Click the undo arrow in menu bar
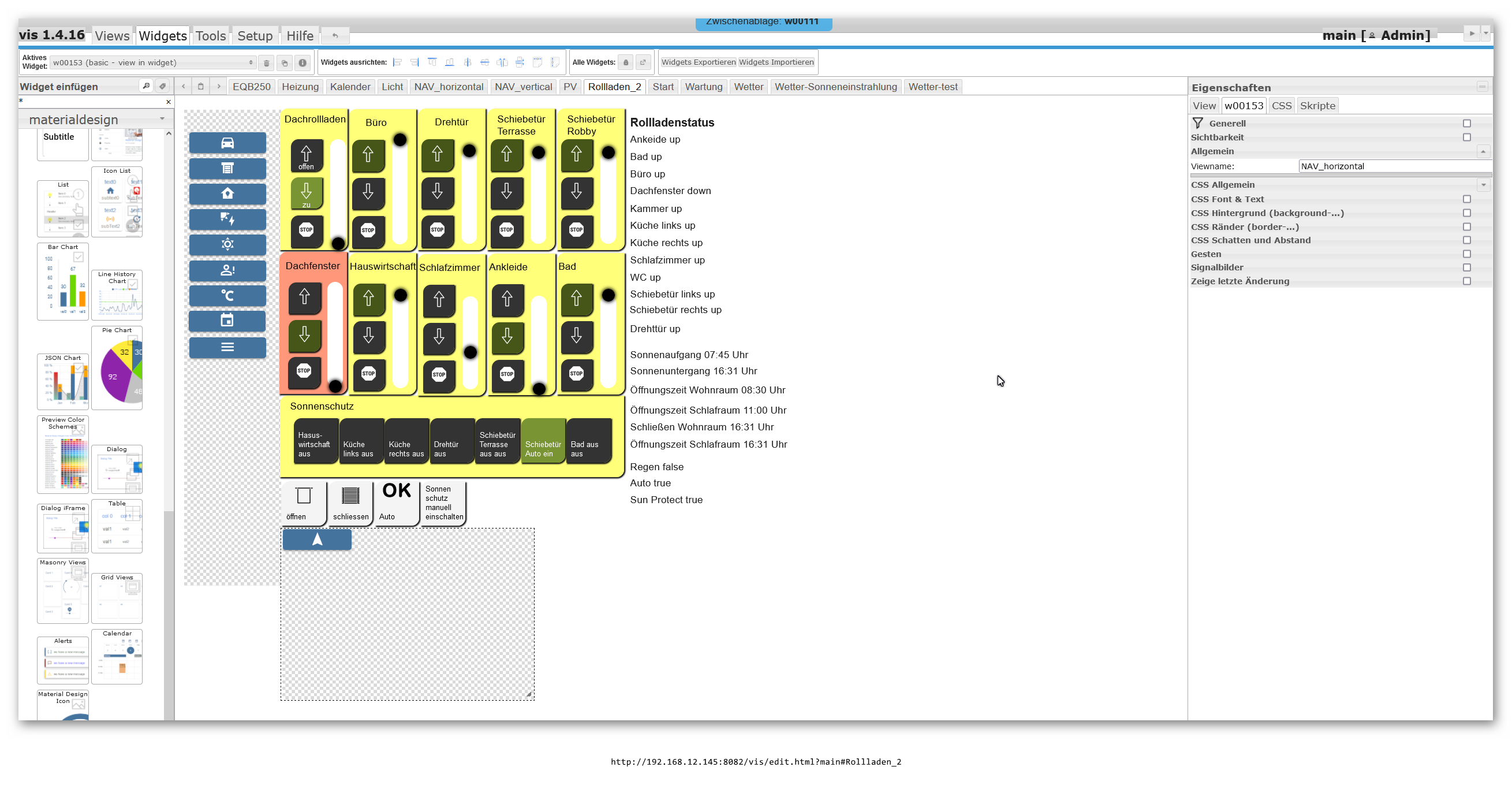1512x785 pixels. (x=335, y=35)
